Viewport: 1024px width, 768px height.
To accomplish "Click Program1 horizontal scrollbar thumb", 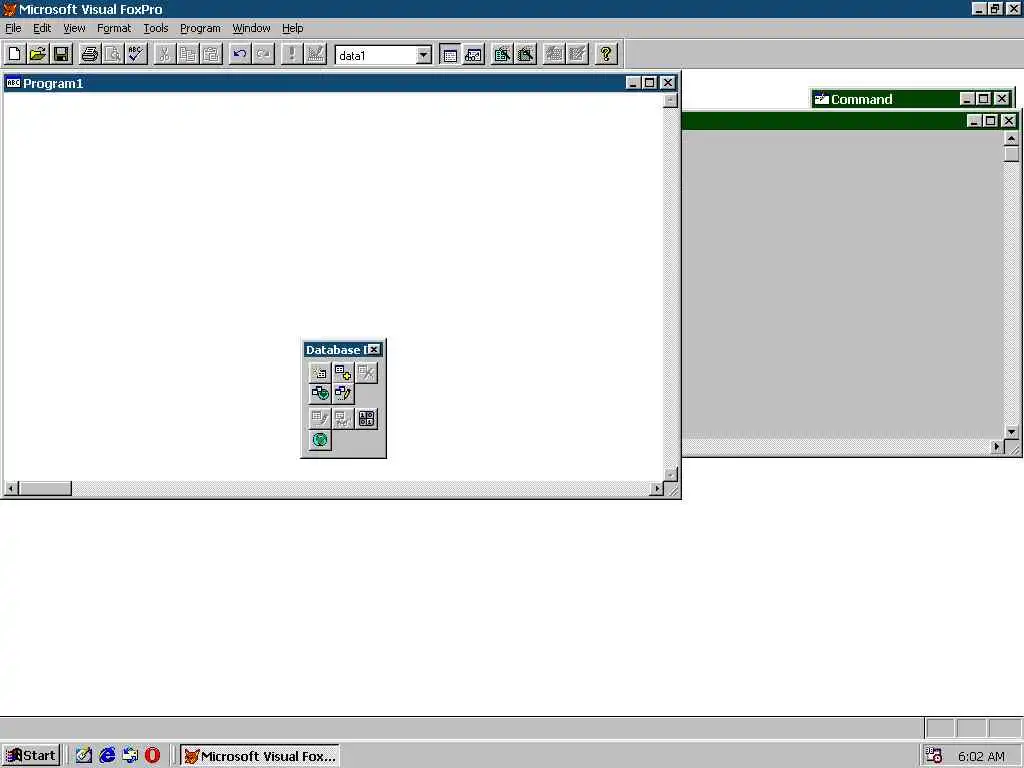I will (x=45, y=488).
